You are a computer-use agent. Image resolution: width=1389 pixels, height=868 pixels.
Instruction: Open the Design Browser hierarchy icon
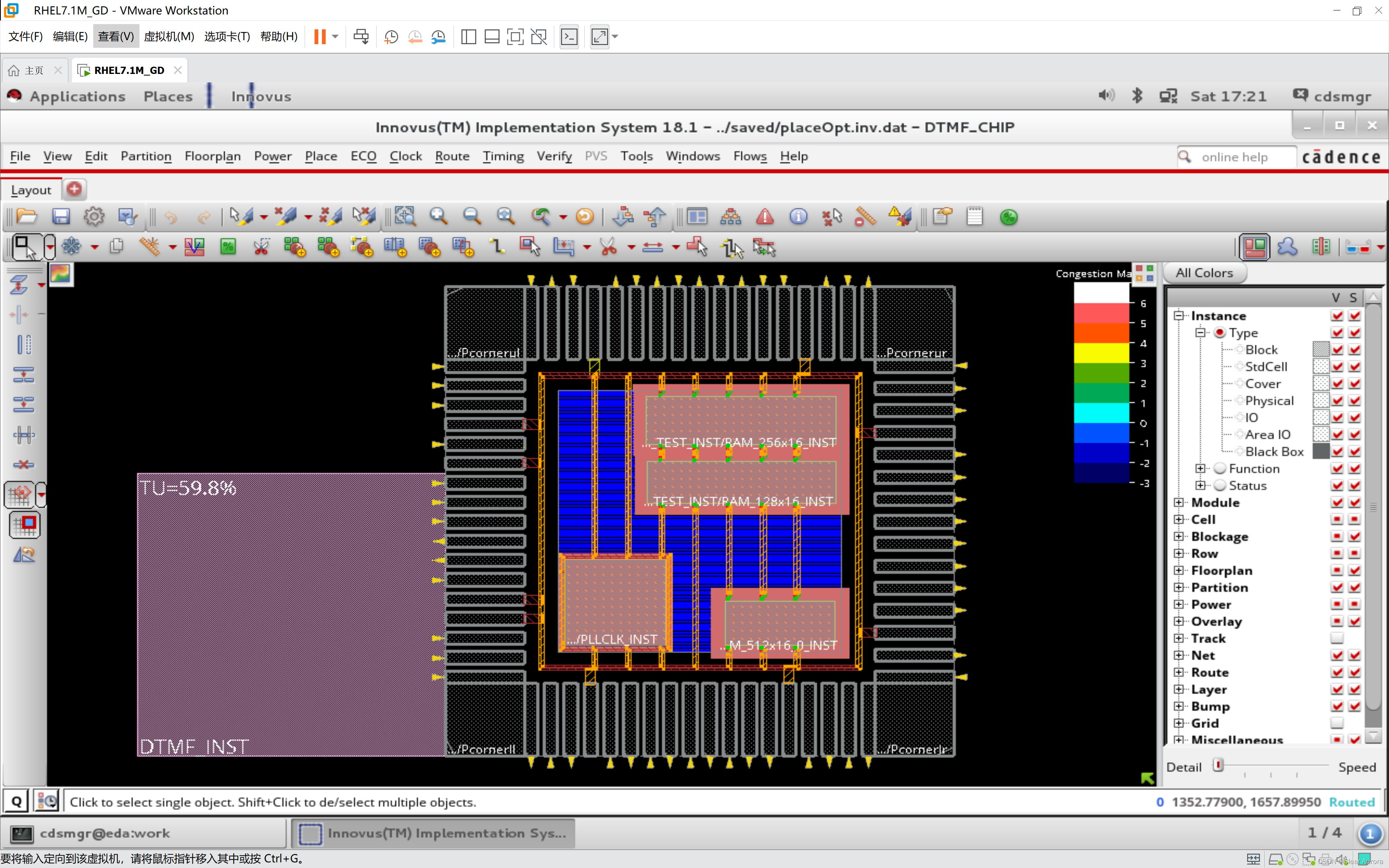pos(731,217)
